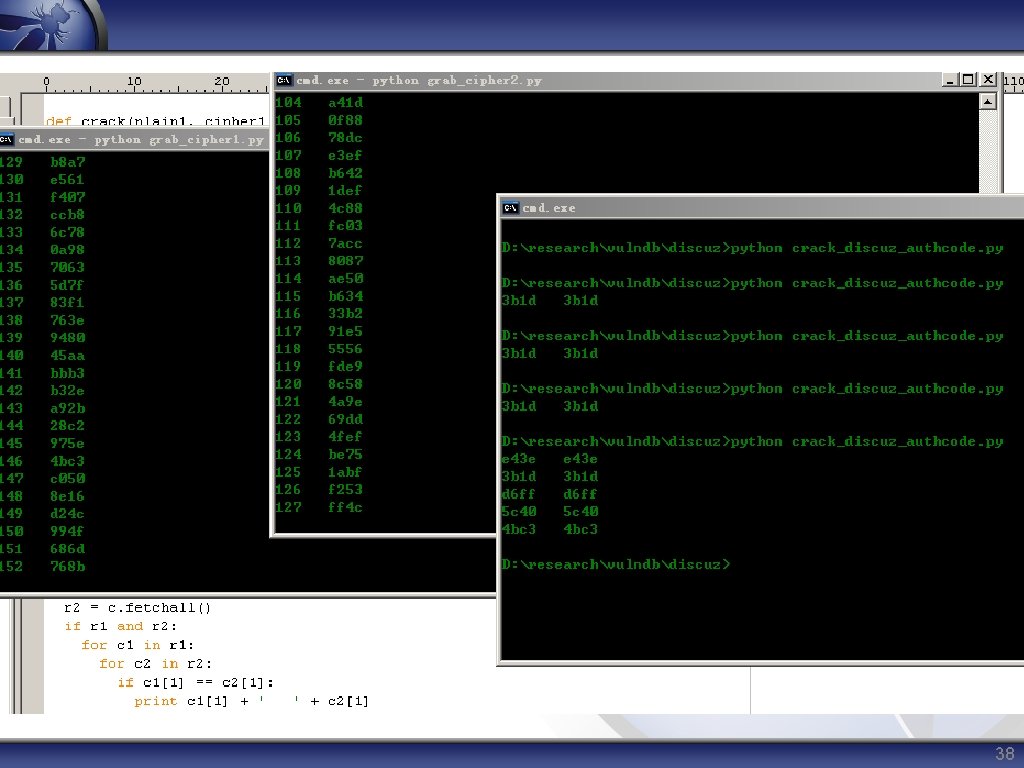Click the 4bc3 output in crack window
This screenshot has width=1024, height=768.
point(549,530)
